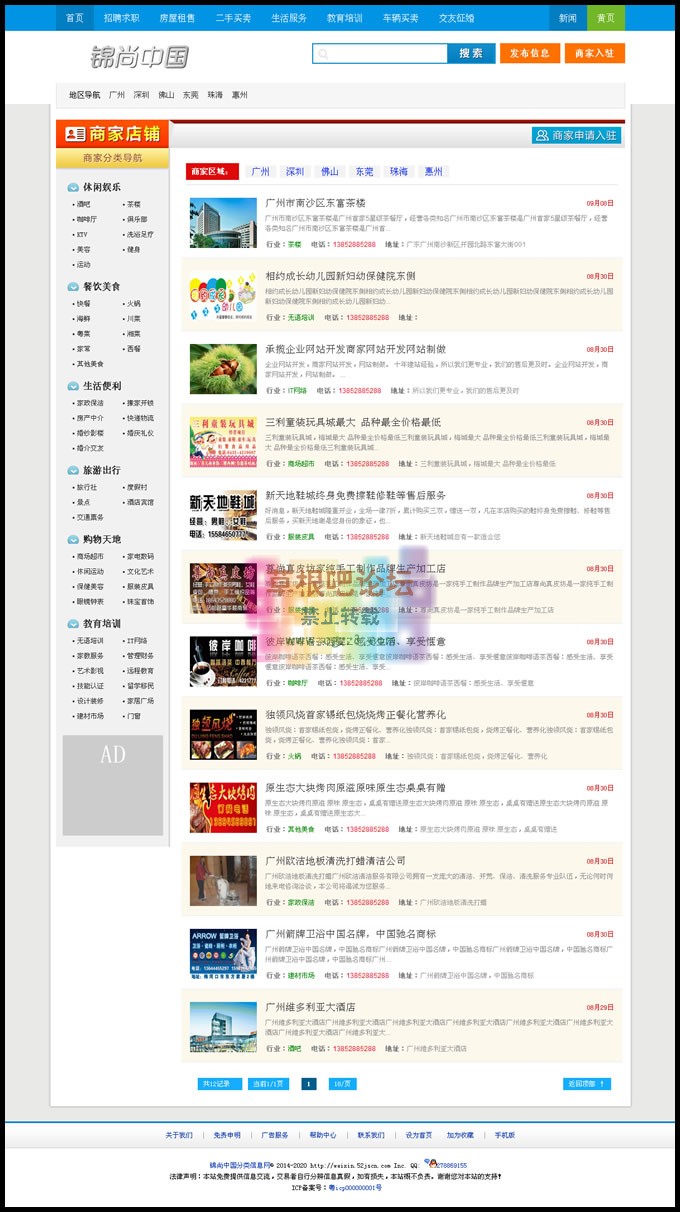Select 深圳 in the 地区导航 bar

coord(141,95)
